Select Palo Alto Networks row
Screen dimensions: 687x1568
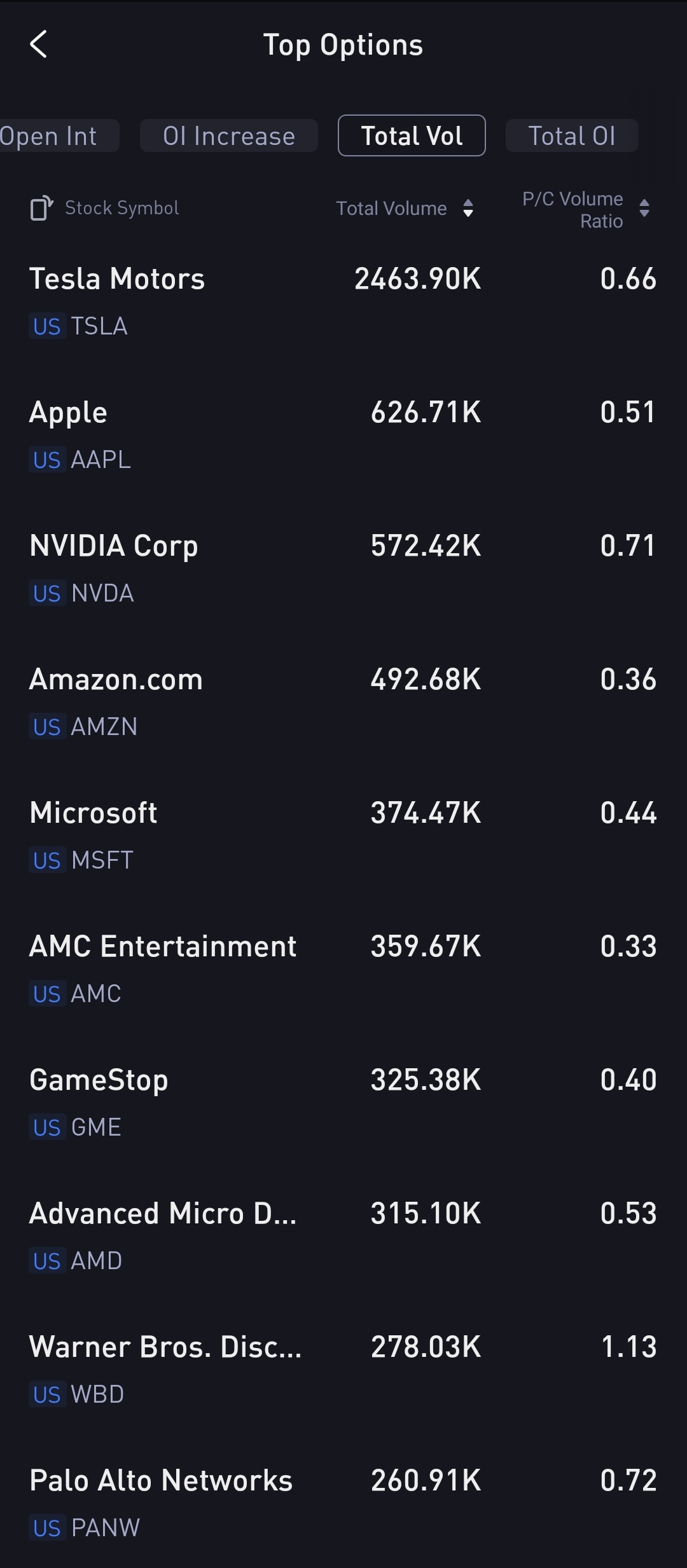pyautogui.click(x=343, y=1504)
